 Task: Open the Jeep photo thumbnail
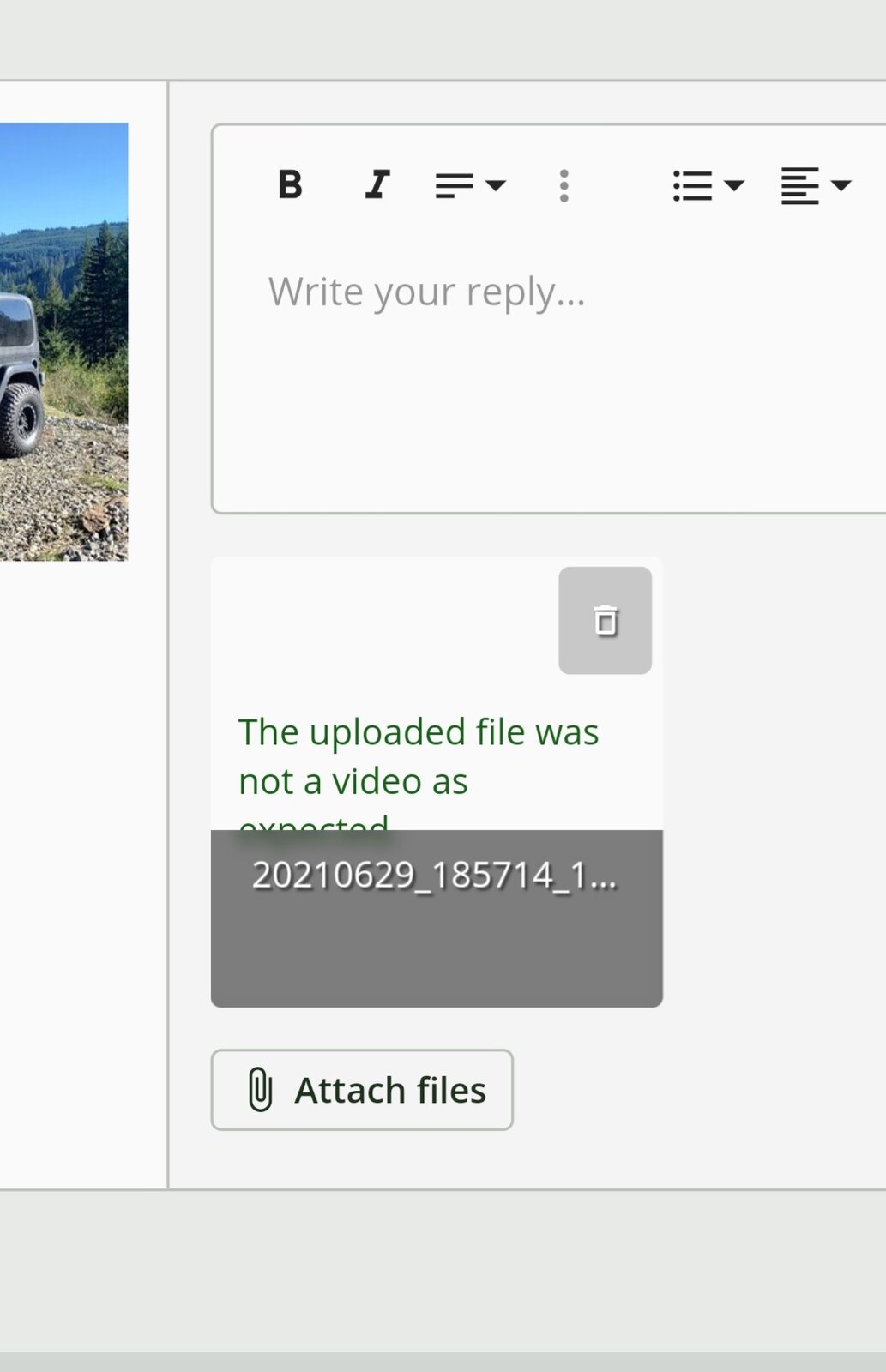[x=63, y=341]
